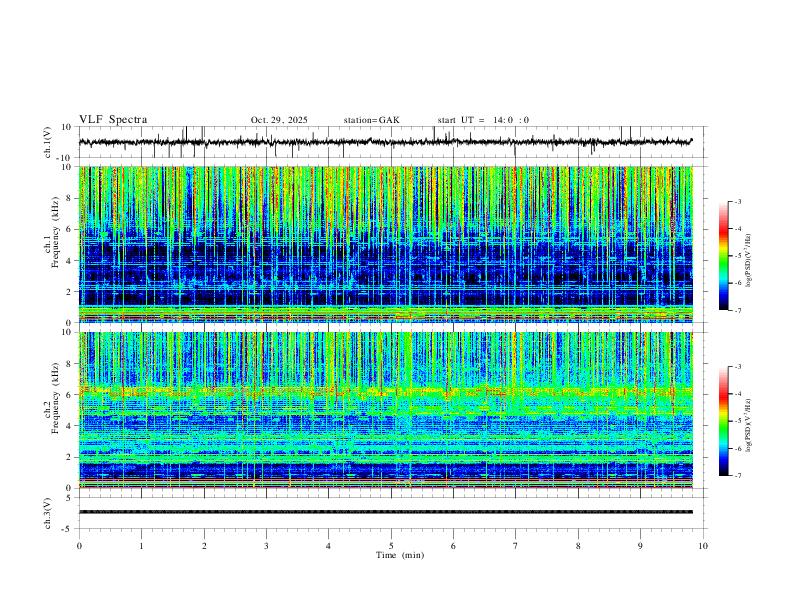Click the time axis tick label "2"
This screenshot has height=612, width=792.
click(204, 546)
